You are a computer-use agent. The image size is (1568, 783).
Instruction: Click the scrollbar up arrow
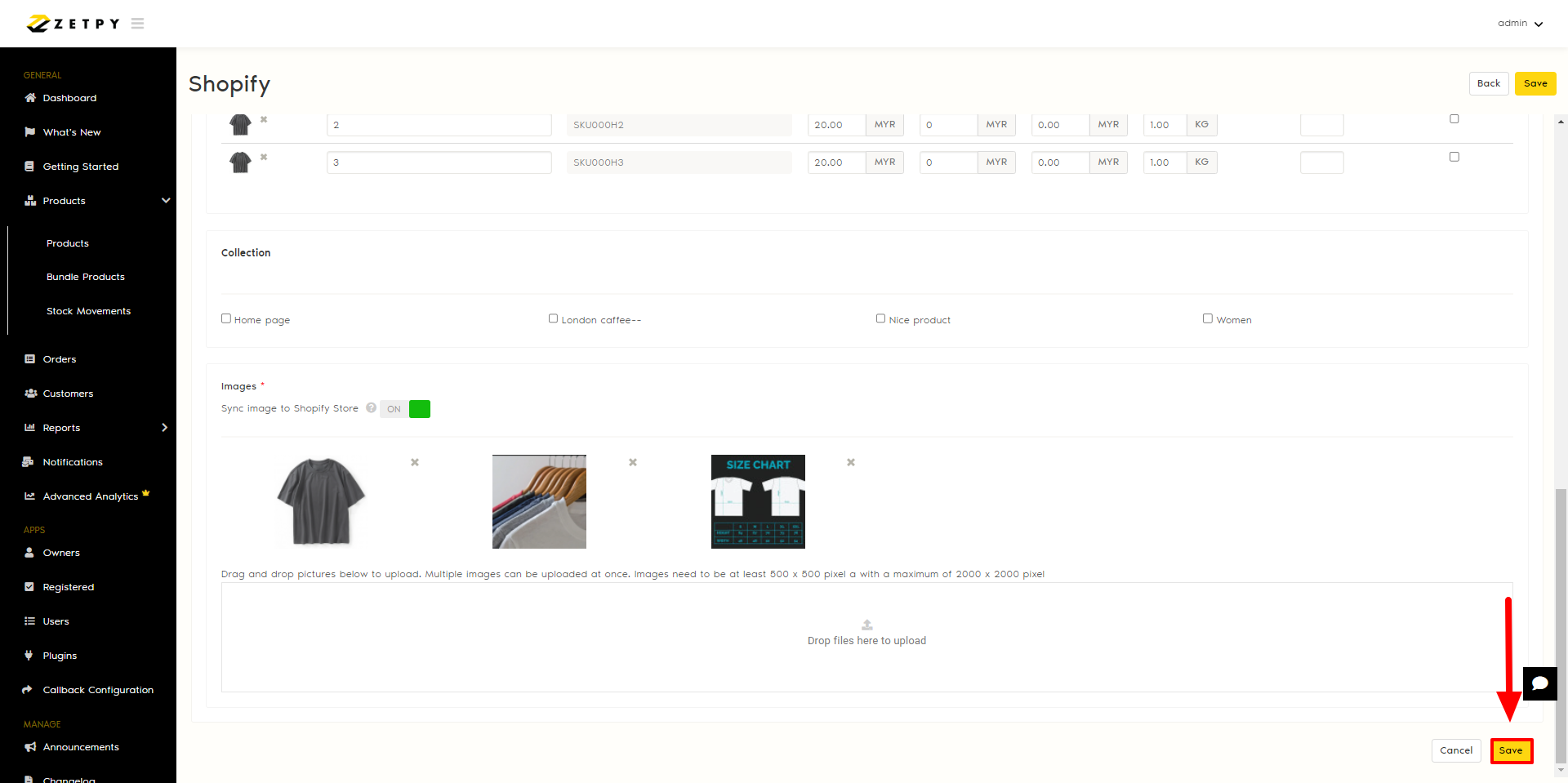[1561, 122]
